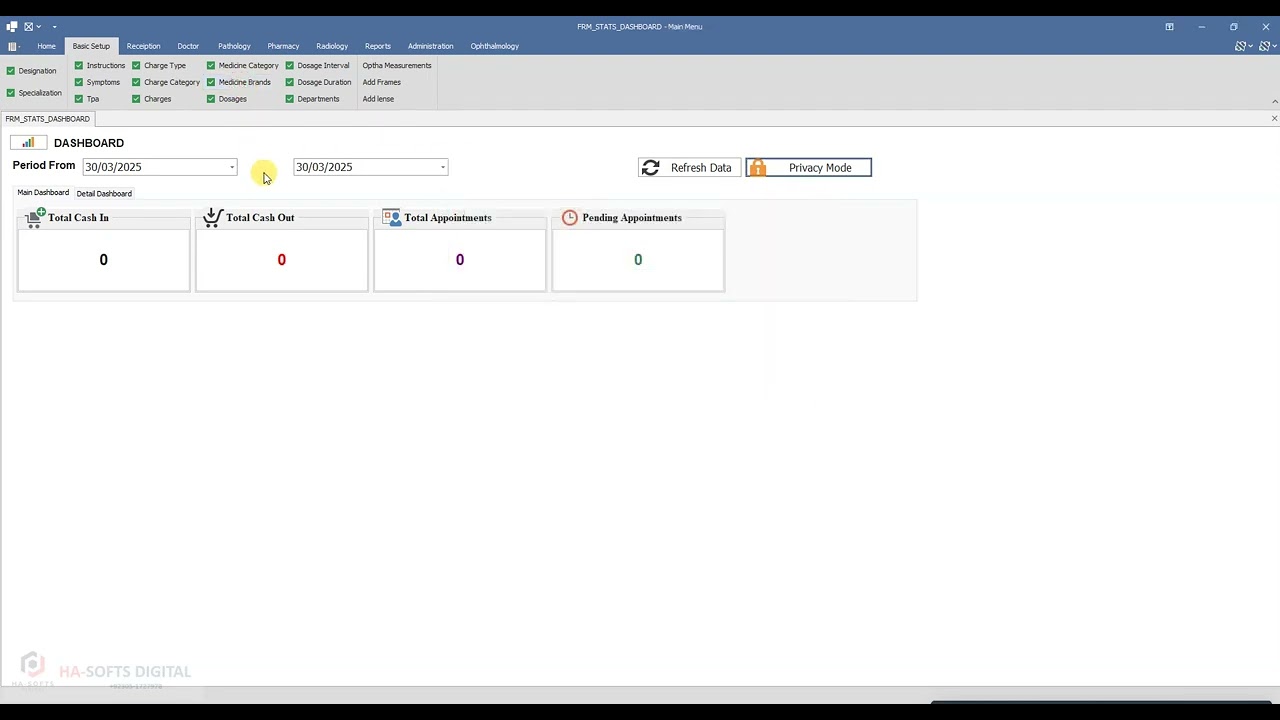Click the envelope icon in quick access toolbar
The image size is (1280, 720).
pyautogui.click(x=29, y=27)
